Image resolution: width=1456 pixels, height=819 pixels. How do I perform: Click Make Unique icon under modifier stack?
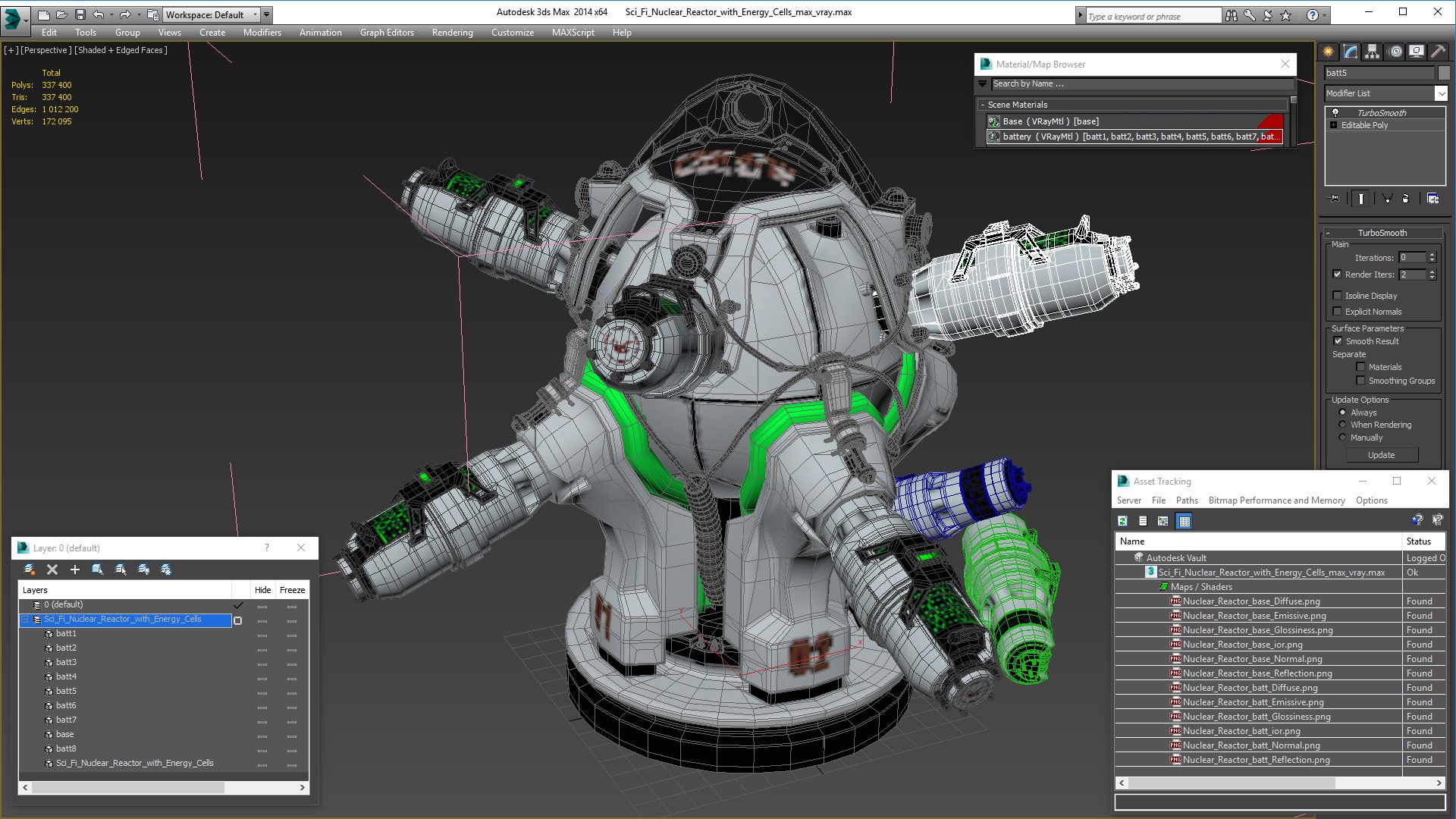coord(1387,199)
